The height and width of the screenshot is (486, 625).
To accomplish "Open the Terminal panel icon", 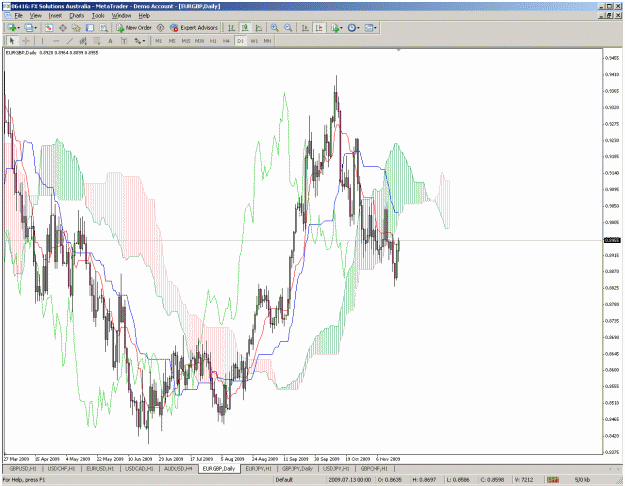I will click(x=90, y=28).
